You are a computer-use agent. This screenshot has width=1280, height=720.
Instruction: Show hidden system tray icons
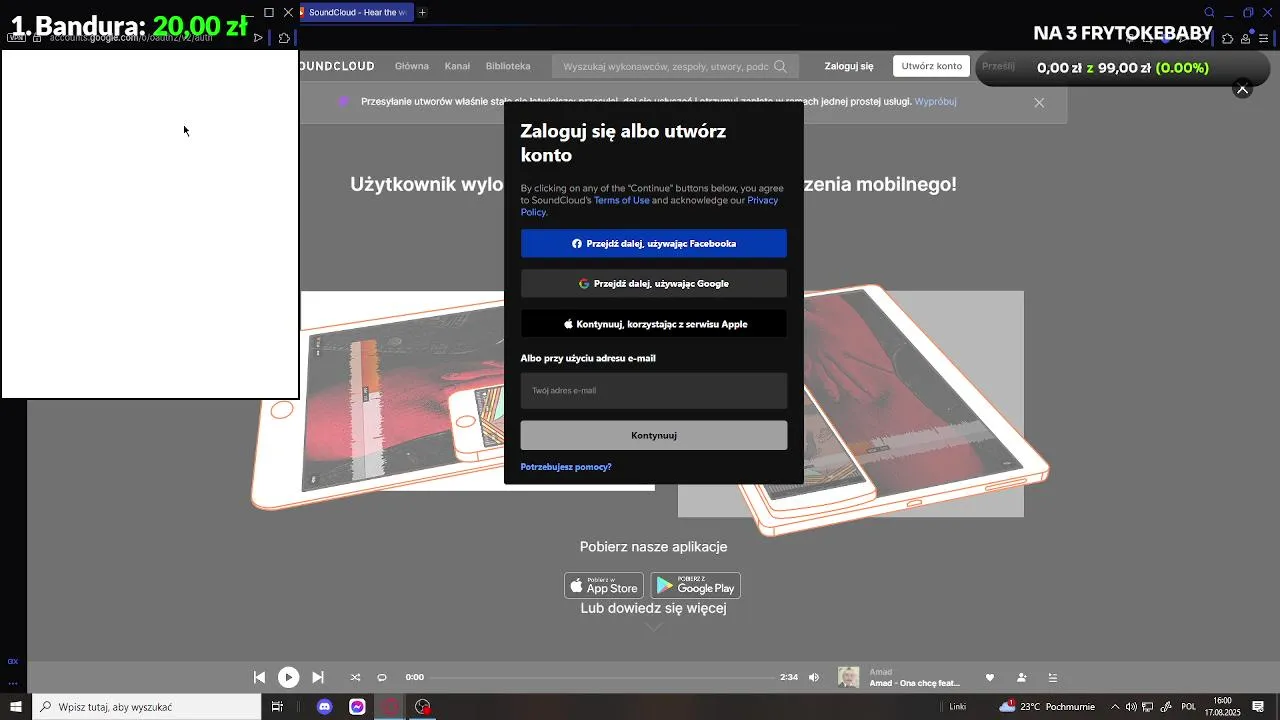[x=1115, y=707]
